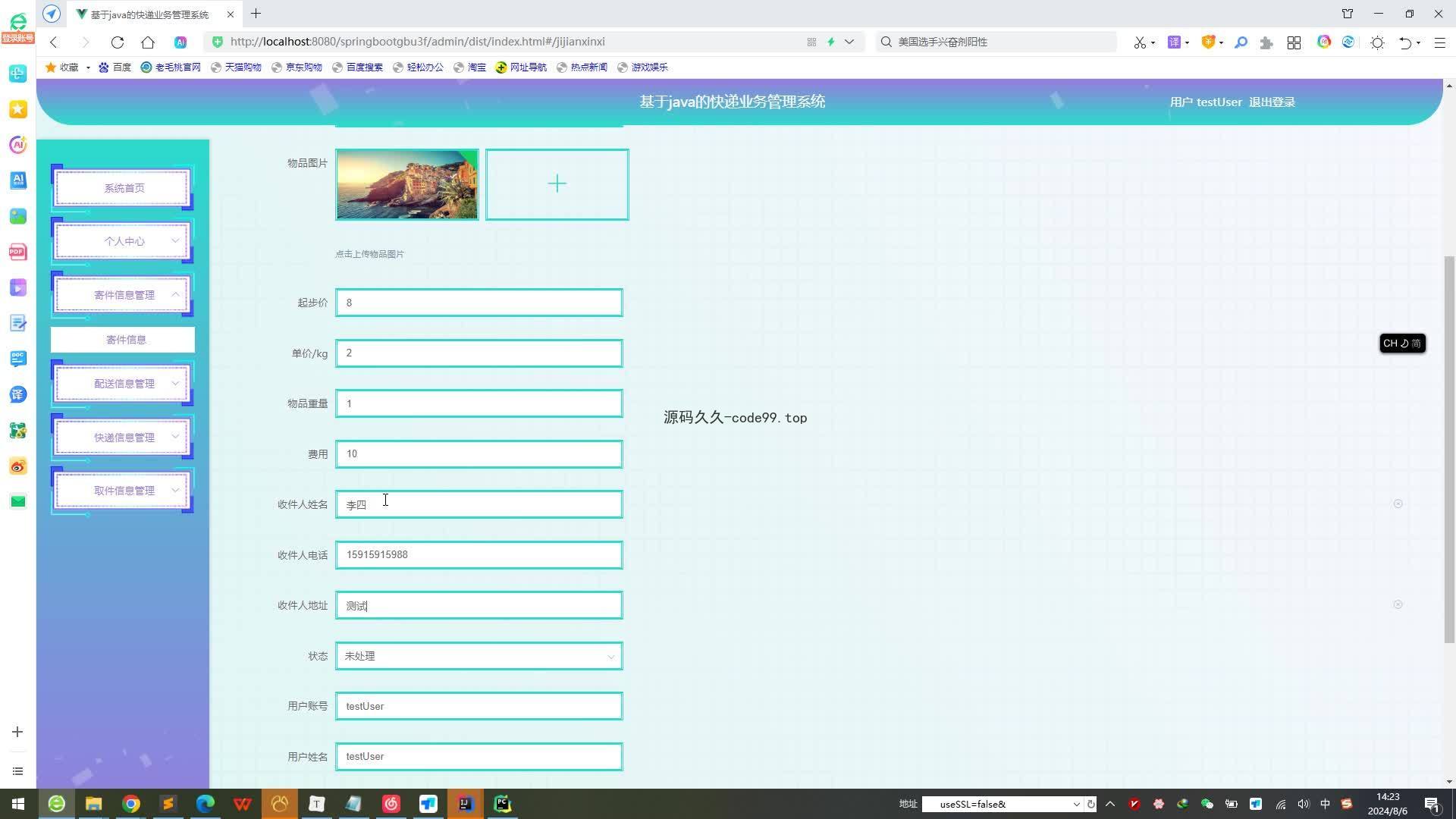Open the Weibo sidebar icon
Image resolution: width=1456 pixels, height=819 pixels.
18,466
